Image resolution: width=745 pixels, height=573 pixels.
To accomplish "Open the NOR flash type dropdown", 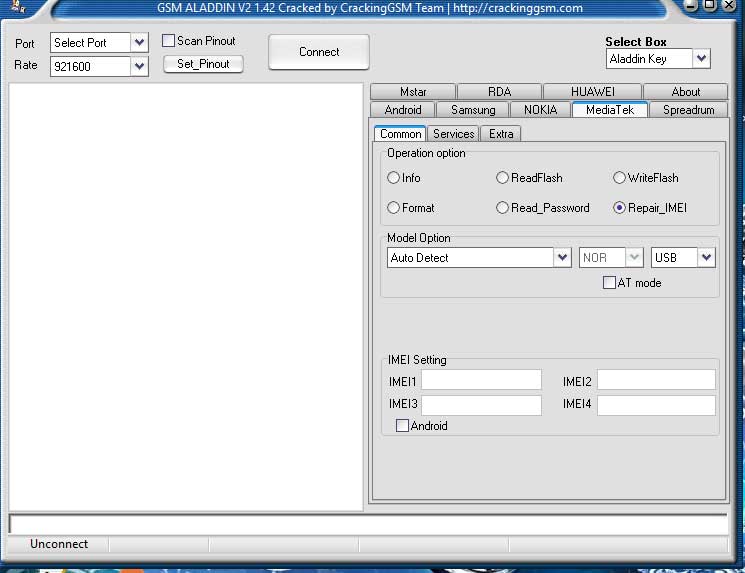I will [634, 258].
